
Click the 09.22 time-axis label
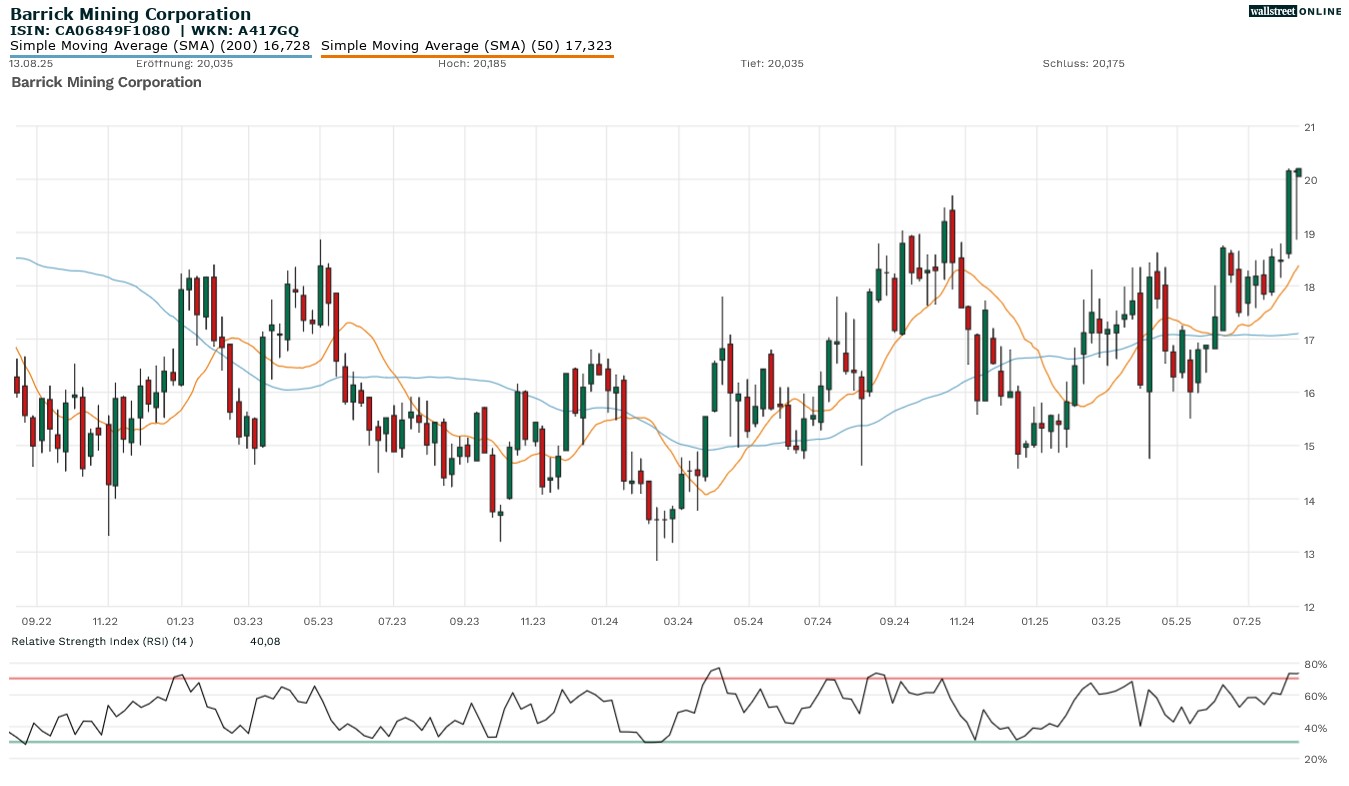coord(37,622)
